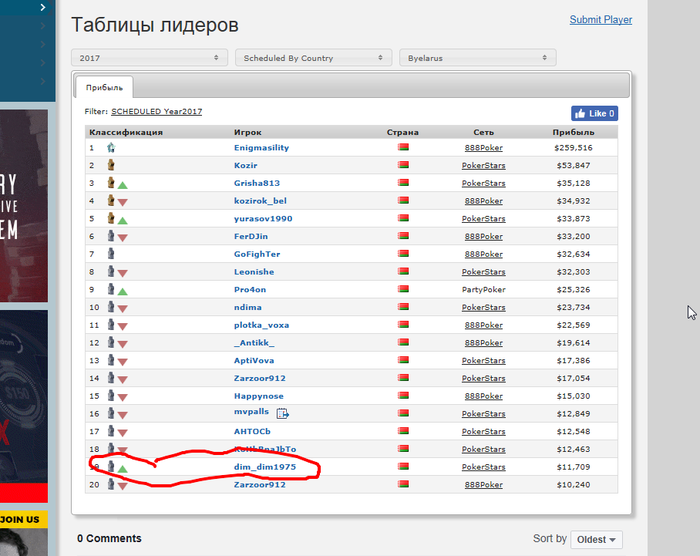Open player dim_dim1975 profile

[x=265, y=467]
